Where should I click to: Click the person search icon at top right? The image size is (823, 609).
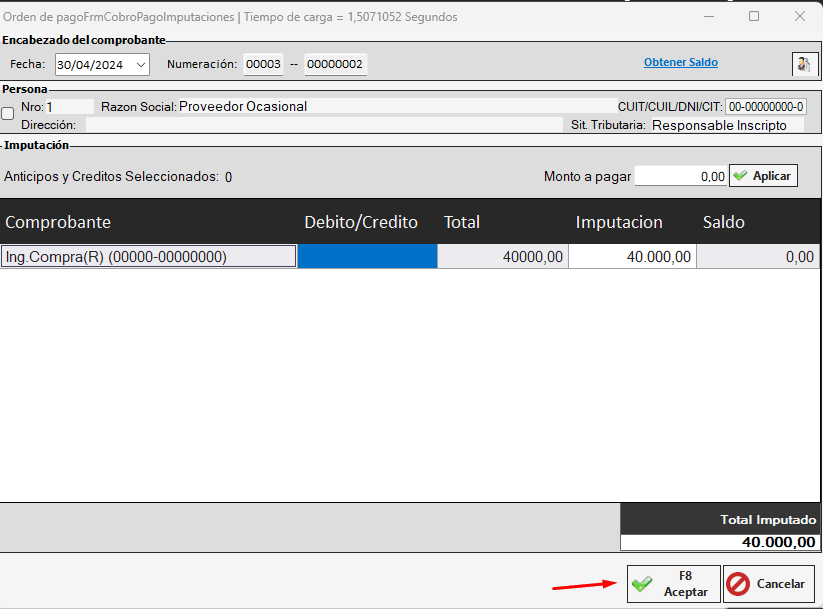click(x=804, y=64)
